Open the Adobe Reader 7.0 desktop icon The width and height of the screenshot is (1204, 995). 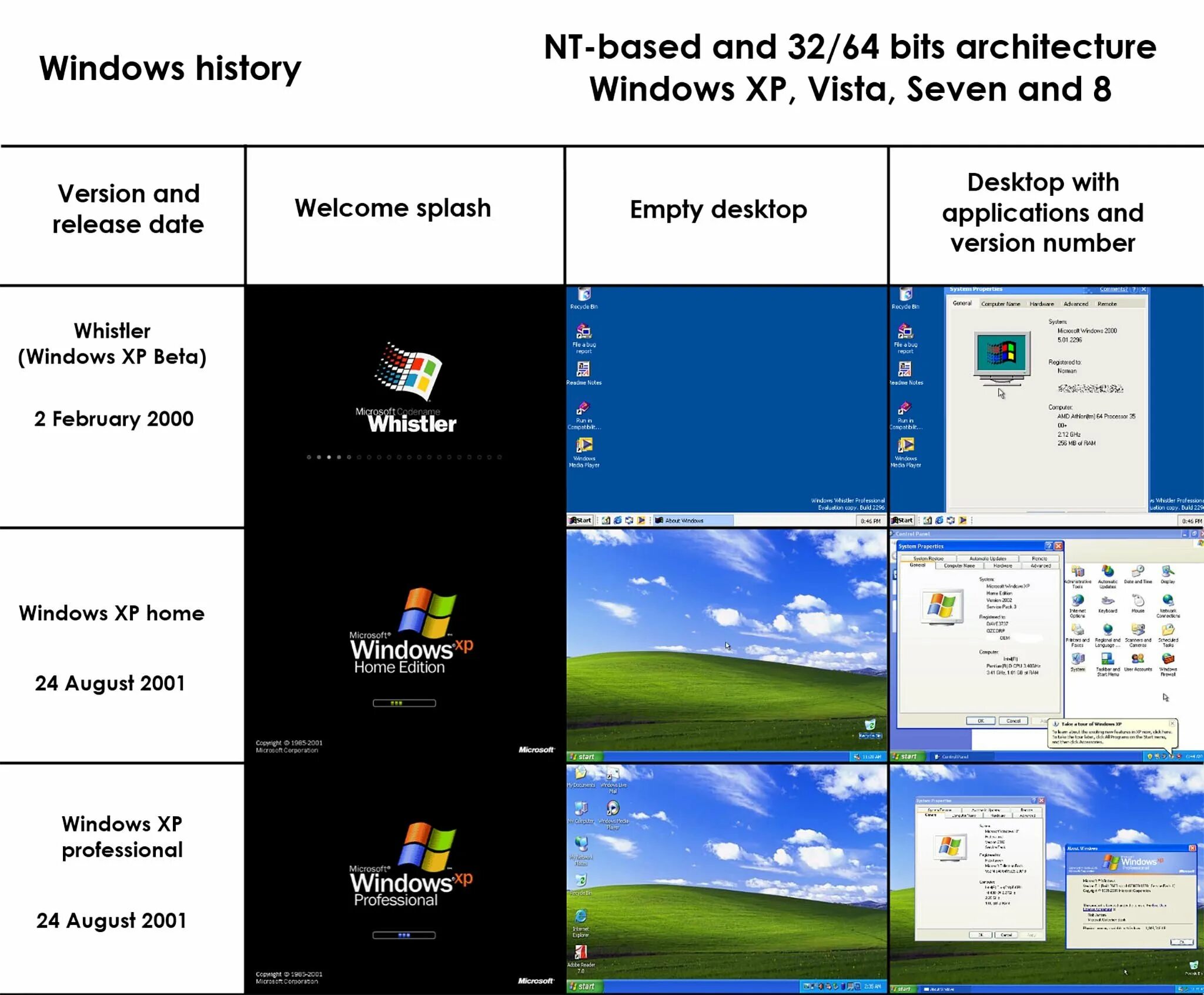(580, 953)
